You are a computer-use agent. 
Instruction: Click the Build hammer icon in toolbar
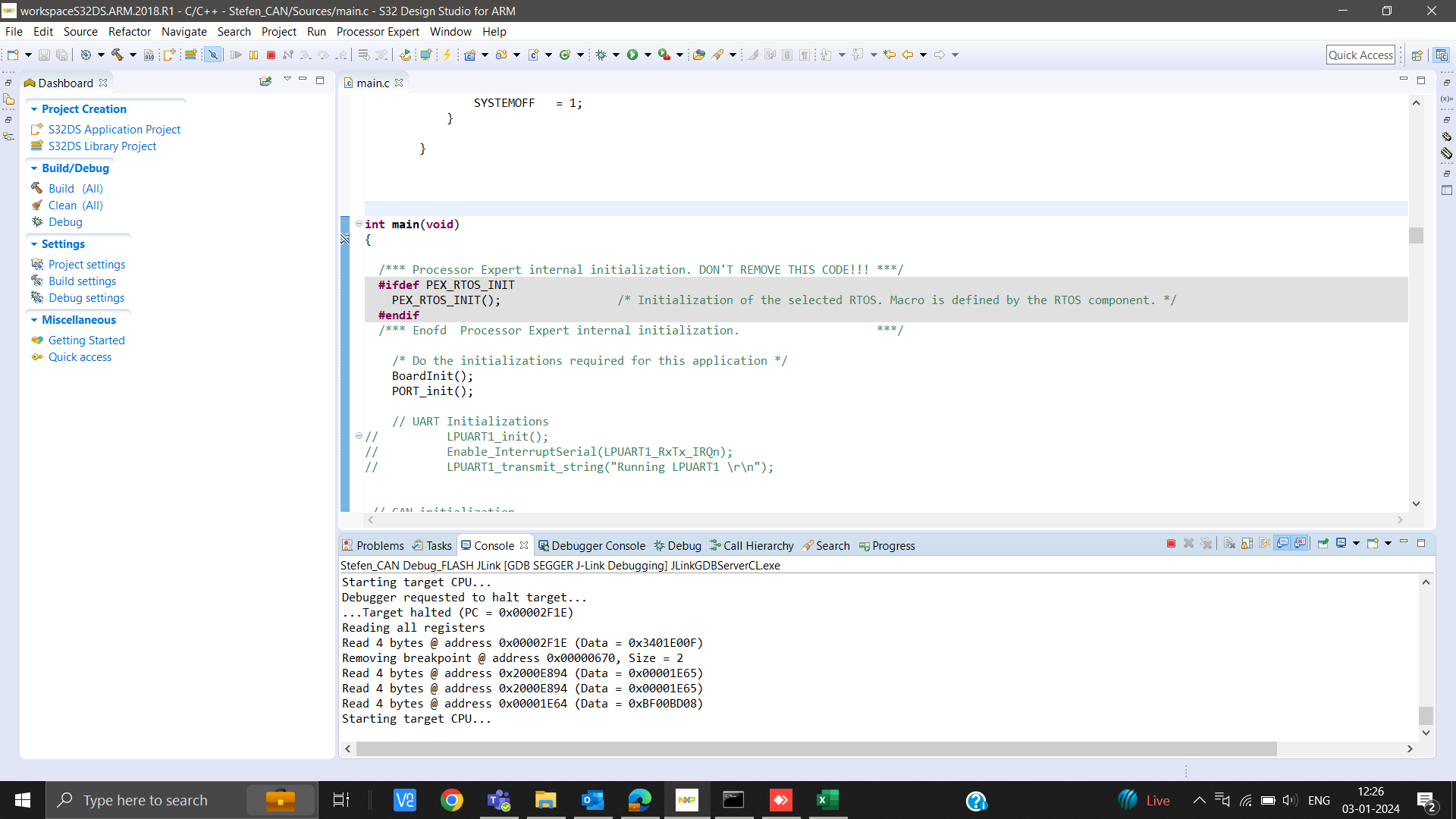(117, 55)
